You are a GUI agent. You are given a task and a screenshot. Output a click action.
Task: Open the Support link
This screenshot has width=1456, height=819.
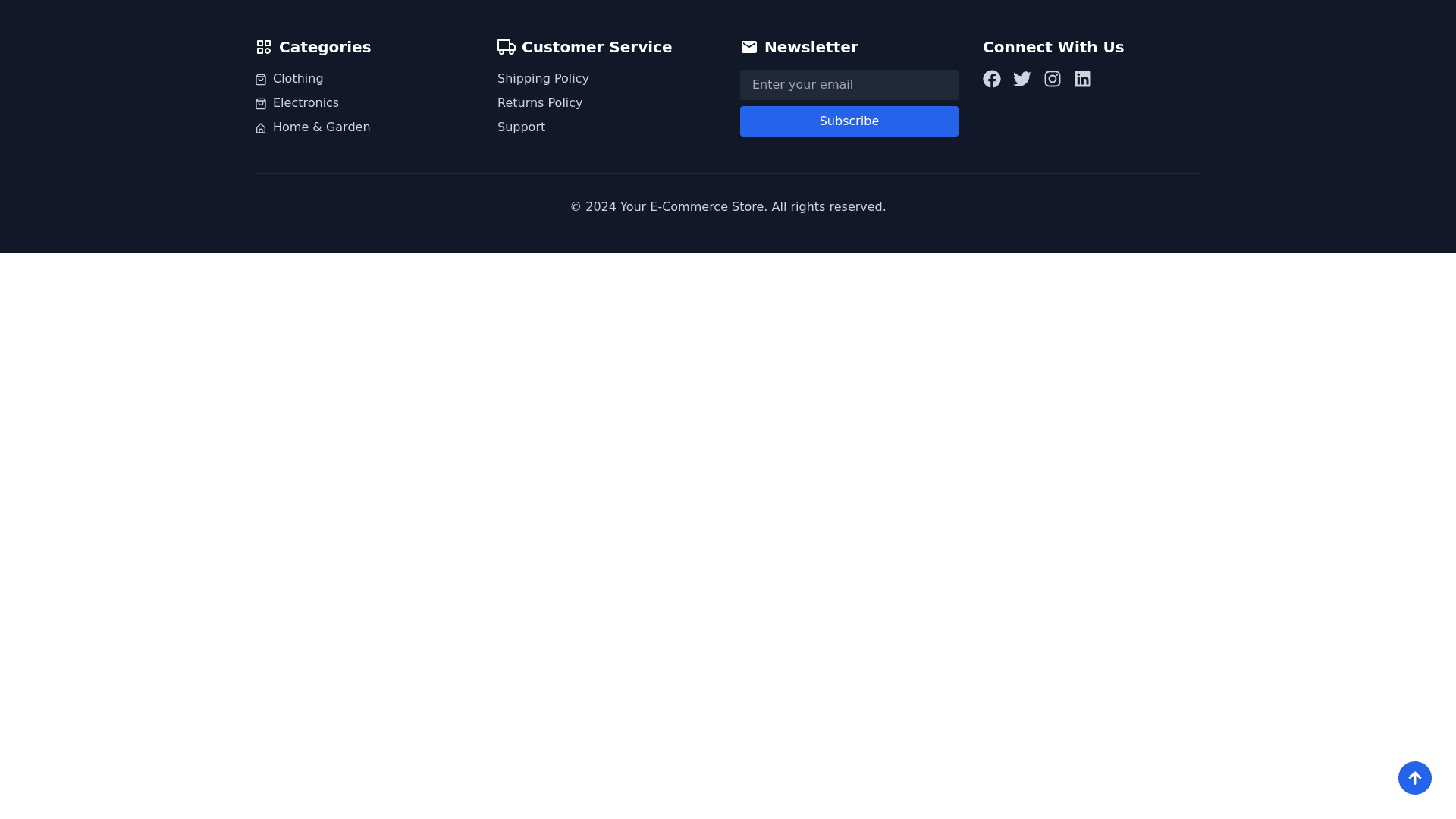coord(521,127)
